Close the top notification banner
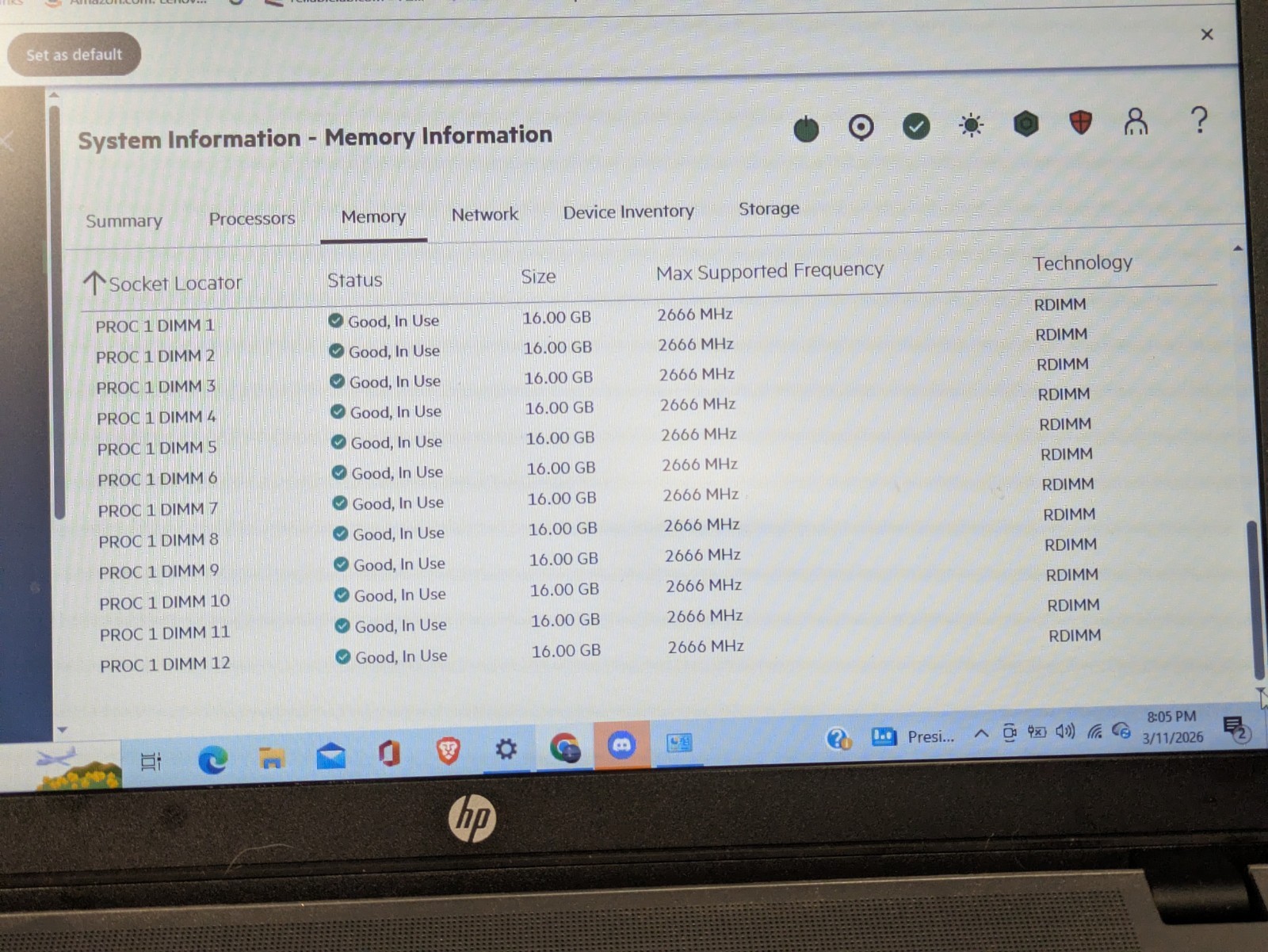This screenshot has width=1268, height=952. pyautogui.click(x=1206, y=34)
